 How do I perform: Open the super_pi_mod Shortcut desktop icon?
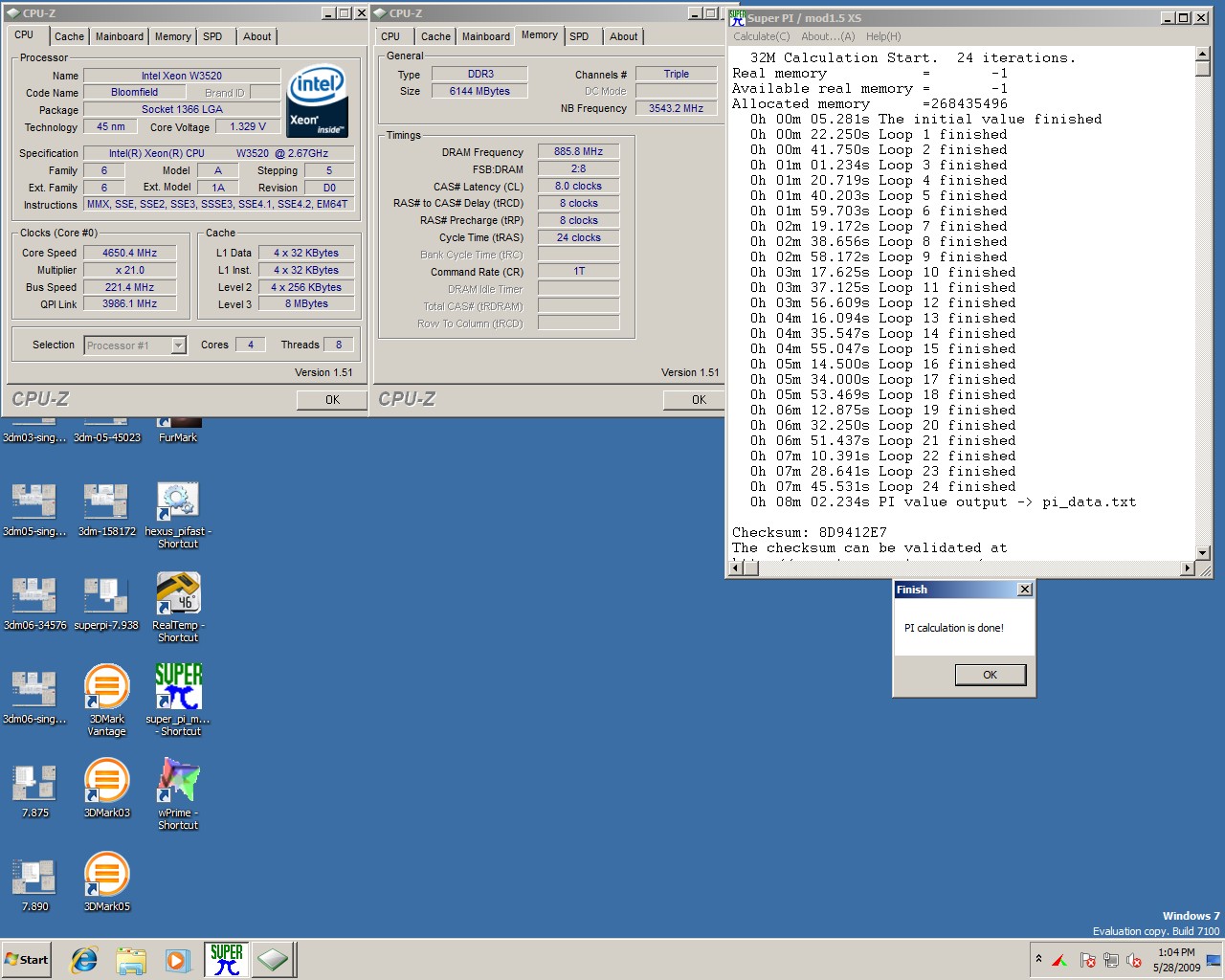(x=178, y=702)
